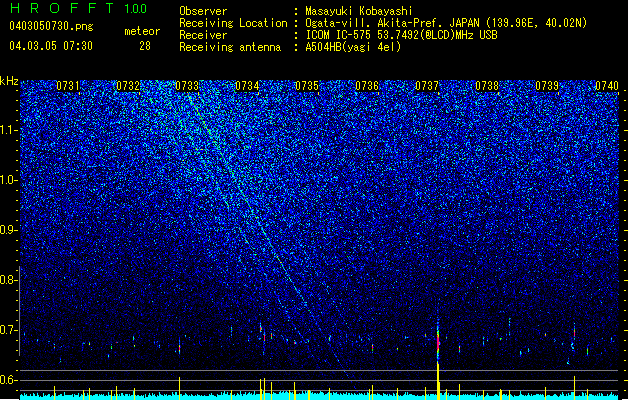Click the meteor label

click(142, 31)
